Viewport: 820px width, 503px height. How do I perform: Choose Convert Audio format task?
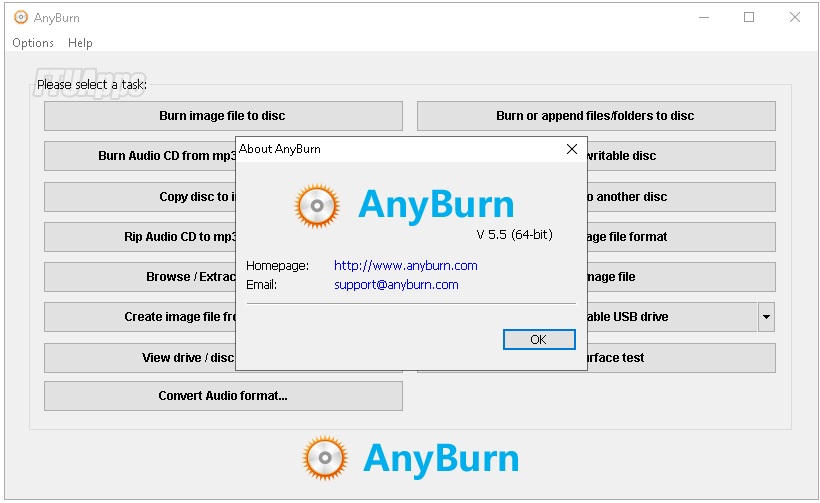[223, 396]
